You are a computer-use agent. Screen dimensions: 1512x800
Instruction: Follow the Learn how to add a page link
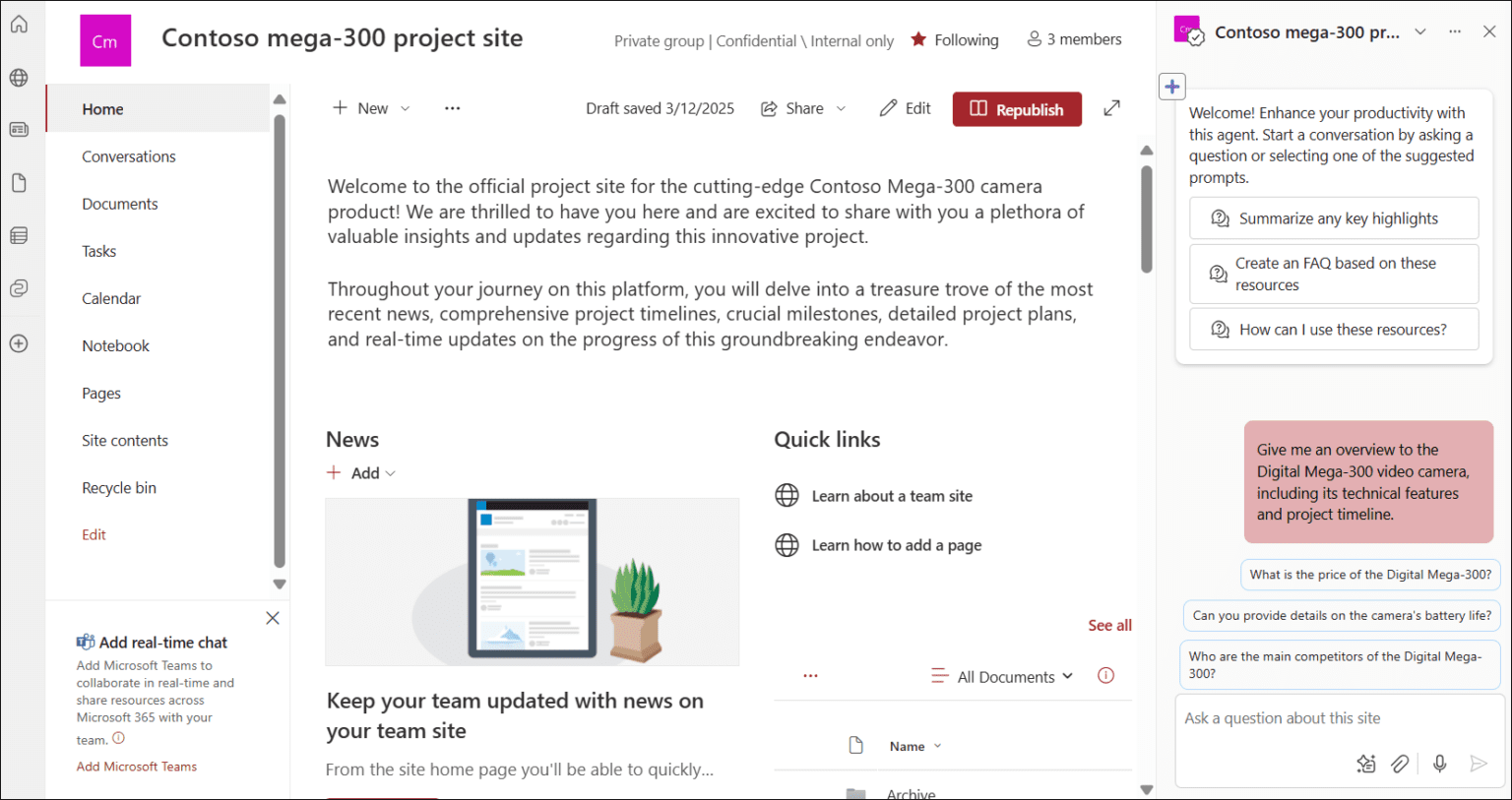coord(896,544)
